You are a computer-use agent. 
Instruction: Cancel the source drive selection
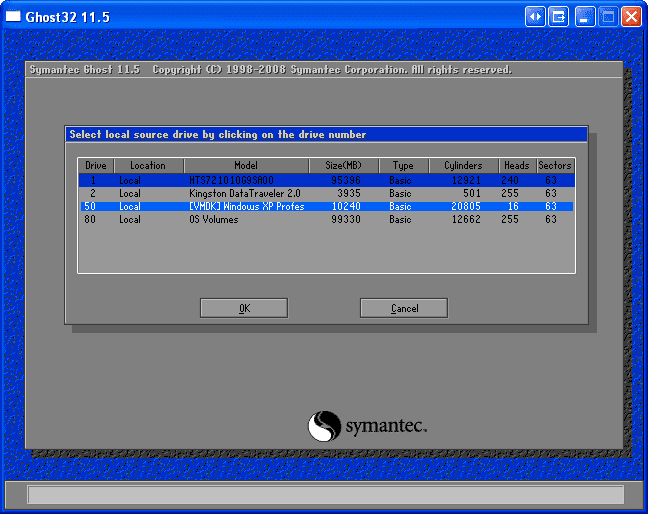(x=404, y=308)
